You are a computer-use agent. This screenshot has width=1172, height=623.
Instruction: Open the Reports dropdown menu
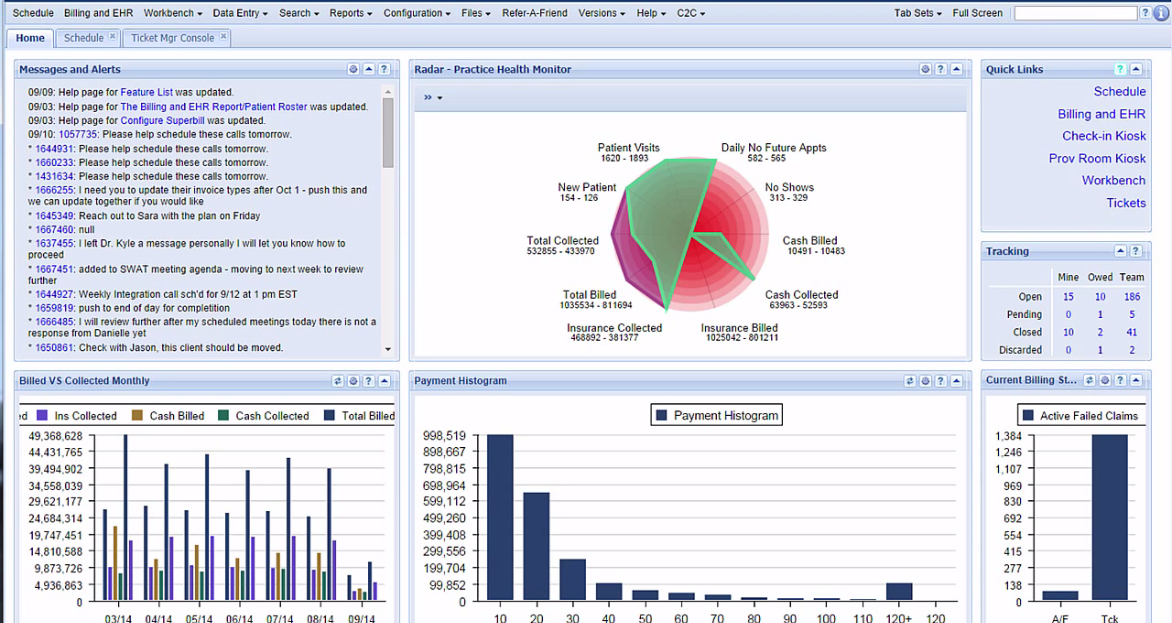(351, 13)
